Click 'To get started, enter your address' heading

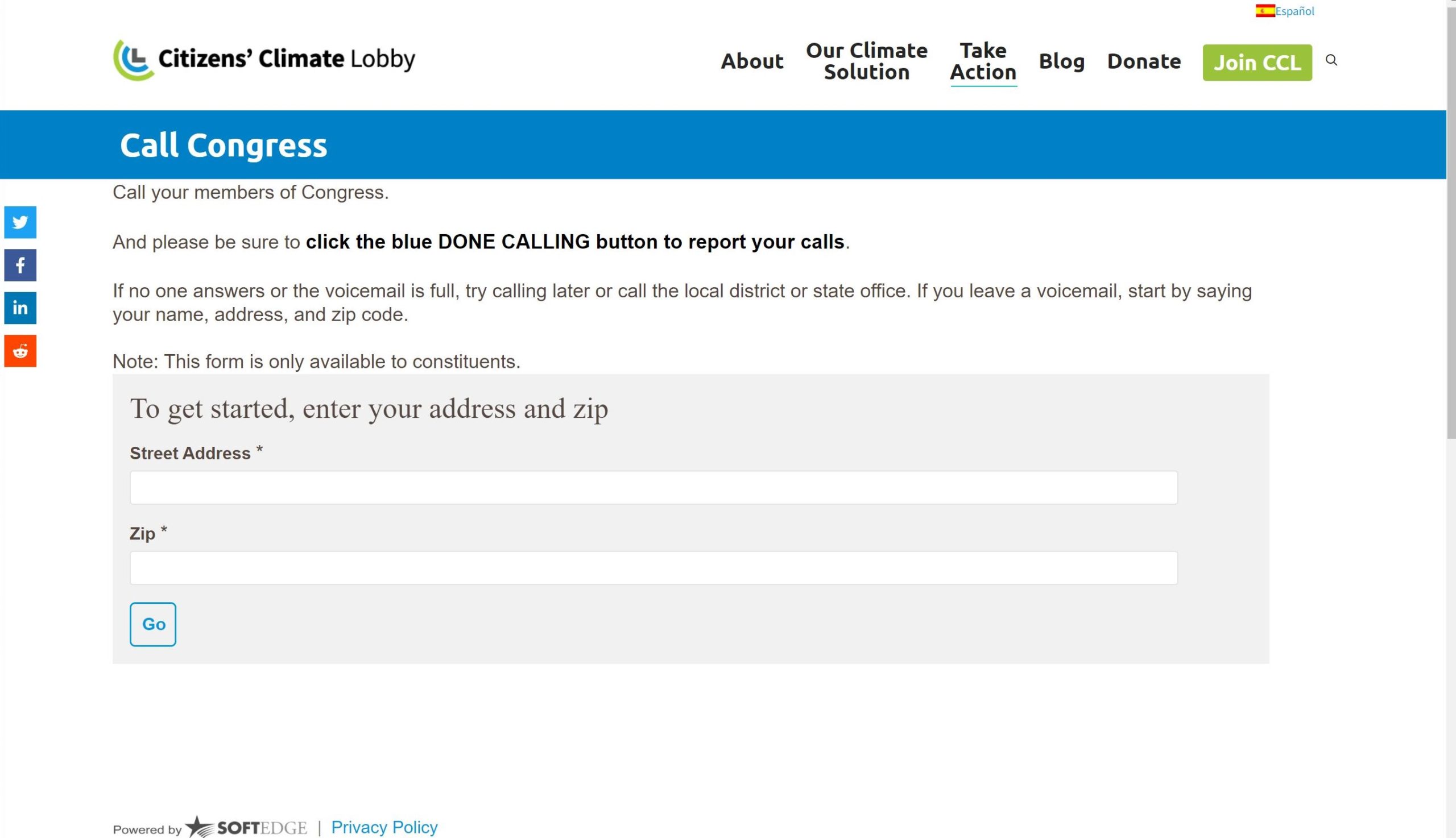tap(369, 409)
